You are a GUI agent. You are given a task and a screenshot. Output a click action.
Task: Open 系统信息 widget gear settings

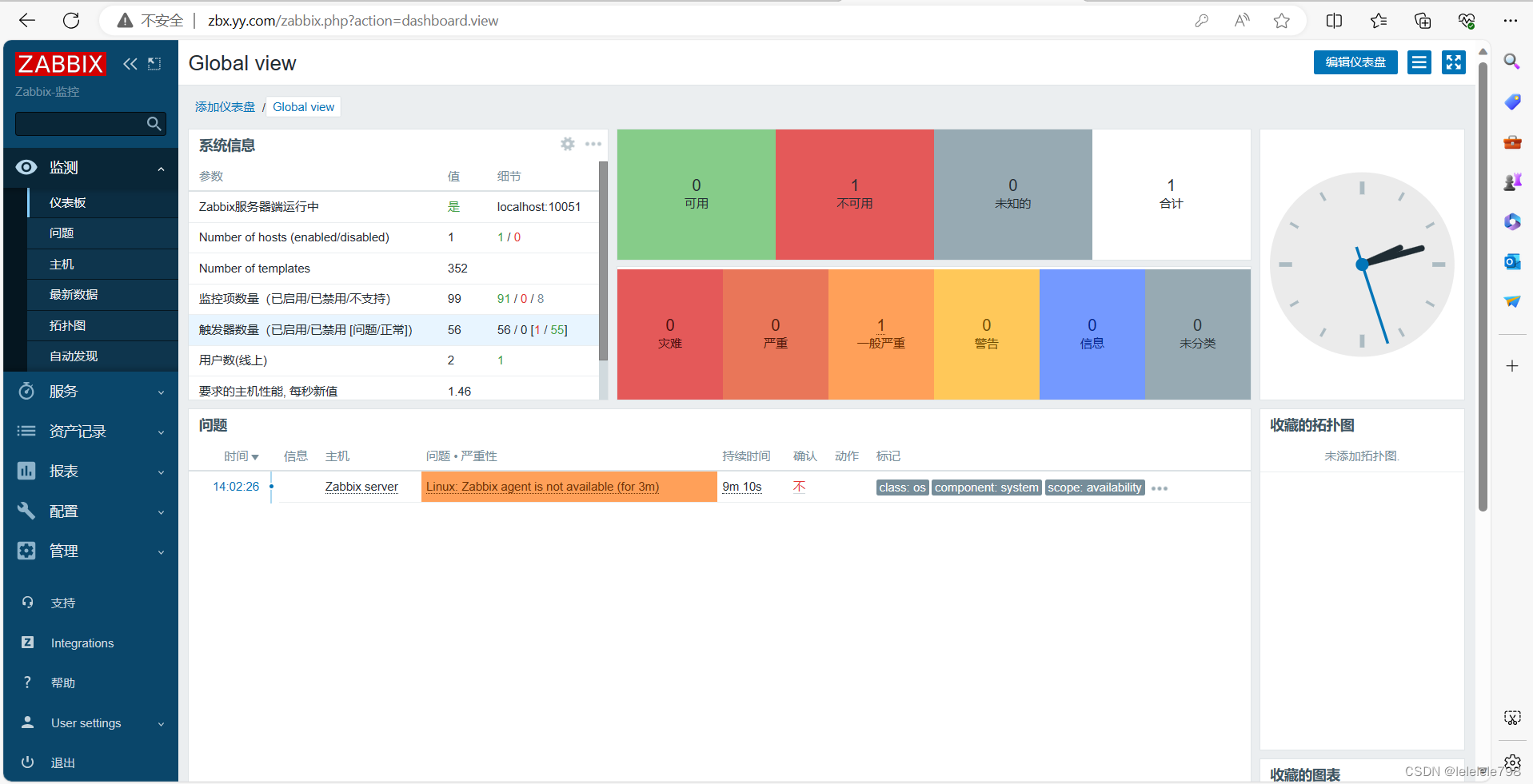pyautogui.click(x=567, y=144)
